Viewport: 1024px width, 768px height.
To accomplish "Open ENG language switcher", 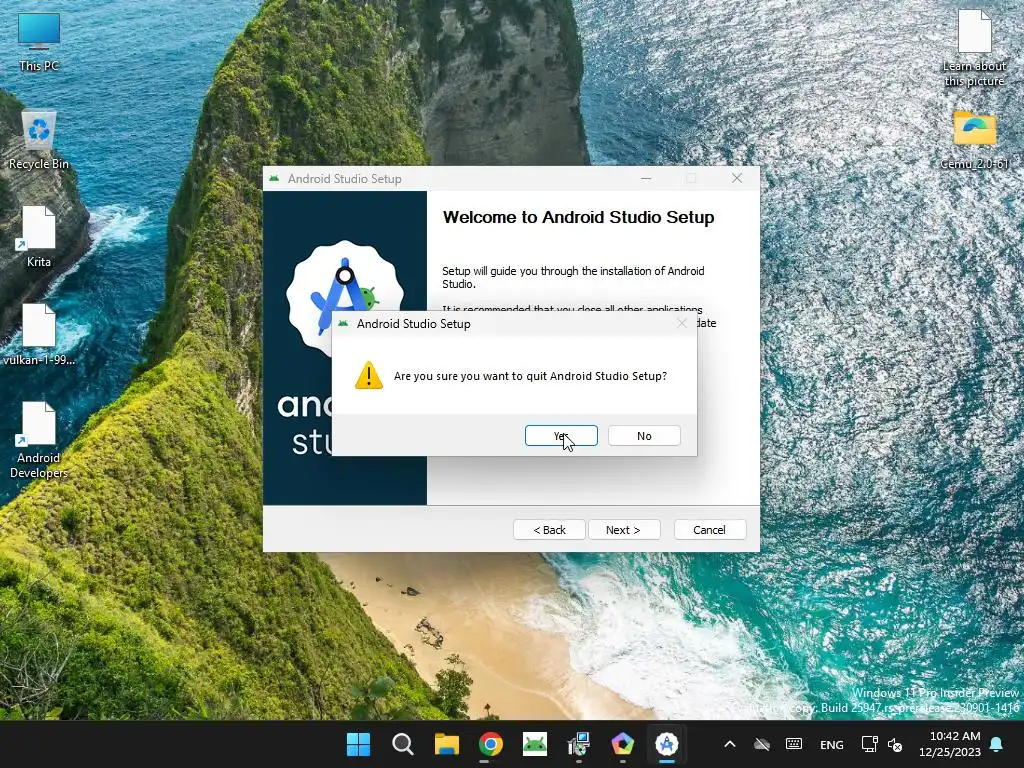I will 831,744.
